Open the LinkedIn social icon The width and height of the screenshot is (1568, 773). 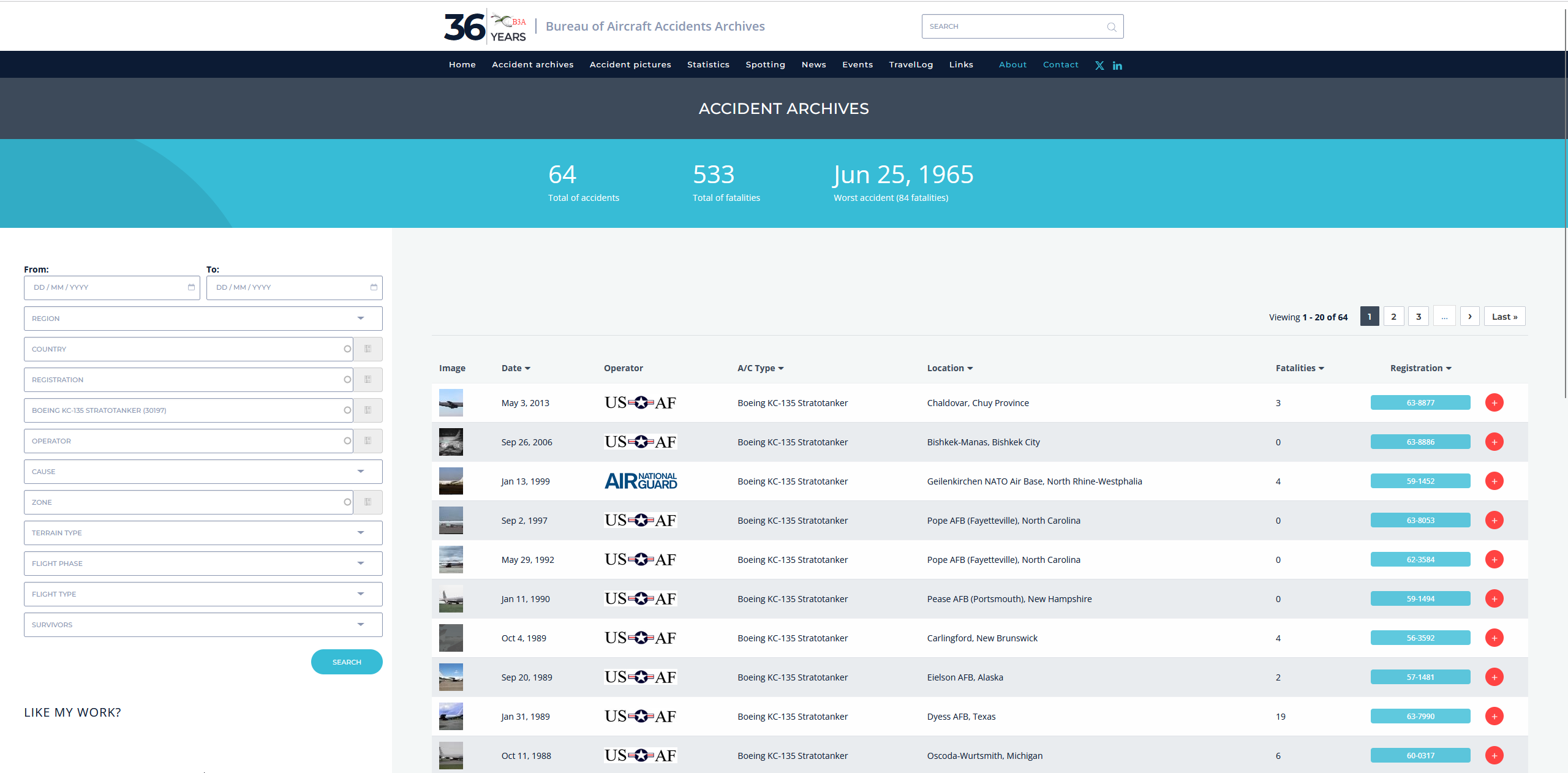(x=1117, y=66)
